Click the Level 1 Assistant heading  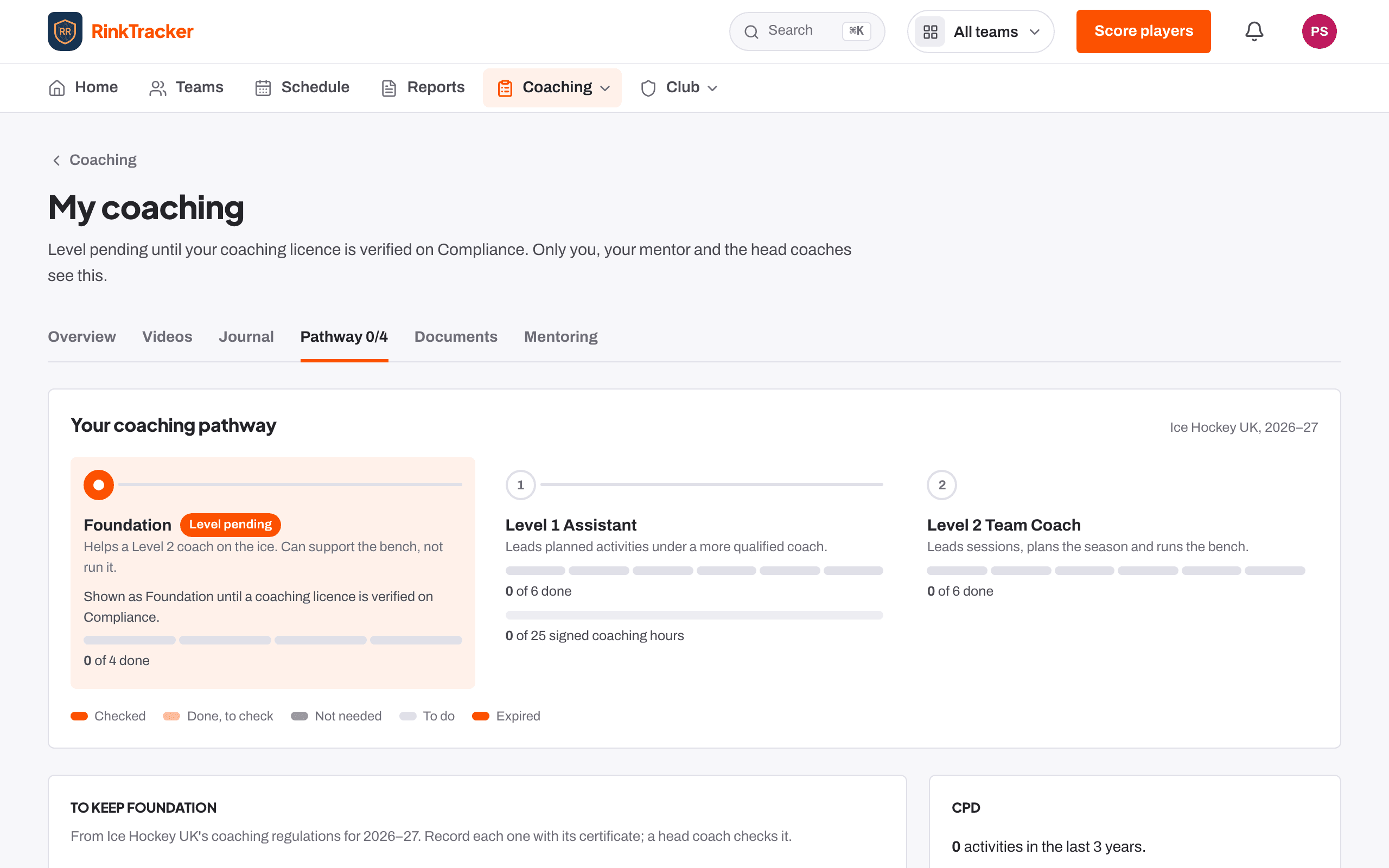click(571, 525)
